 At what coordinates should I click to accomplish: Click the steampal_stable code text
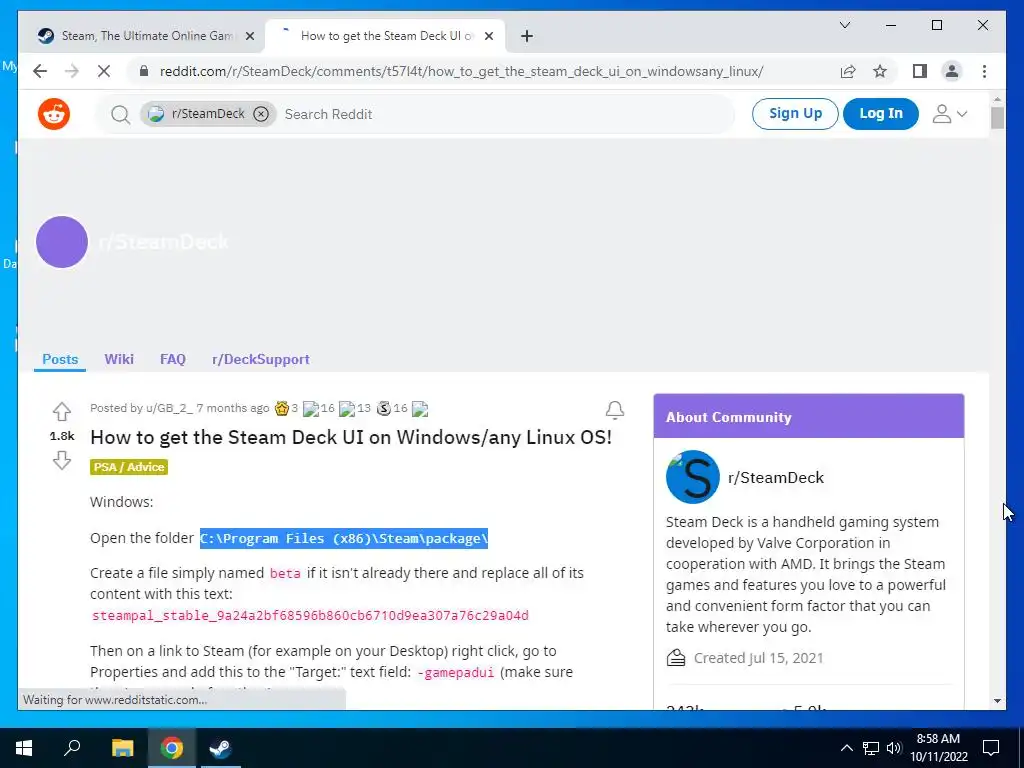pyautogui.click(x=310, y=615)
